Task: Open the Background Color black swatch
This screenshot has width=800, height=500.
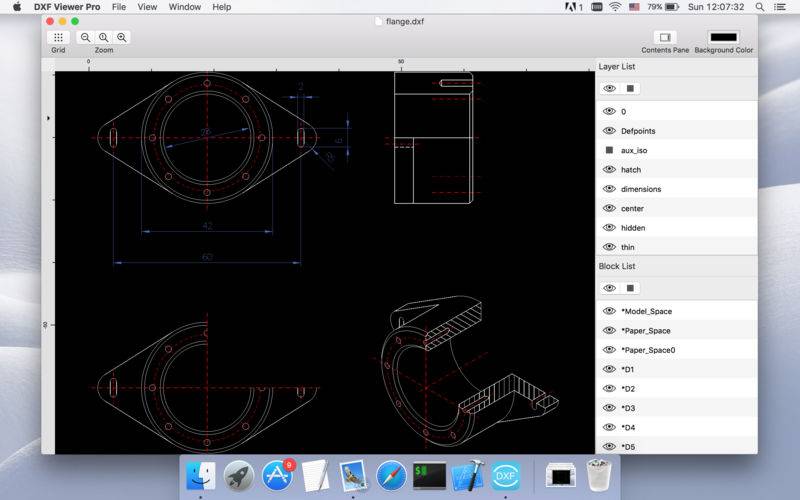Action: click(724, 37)
